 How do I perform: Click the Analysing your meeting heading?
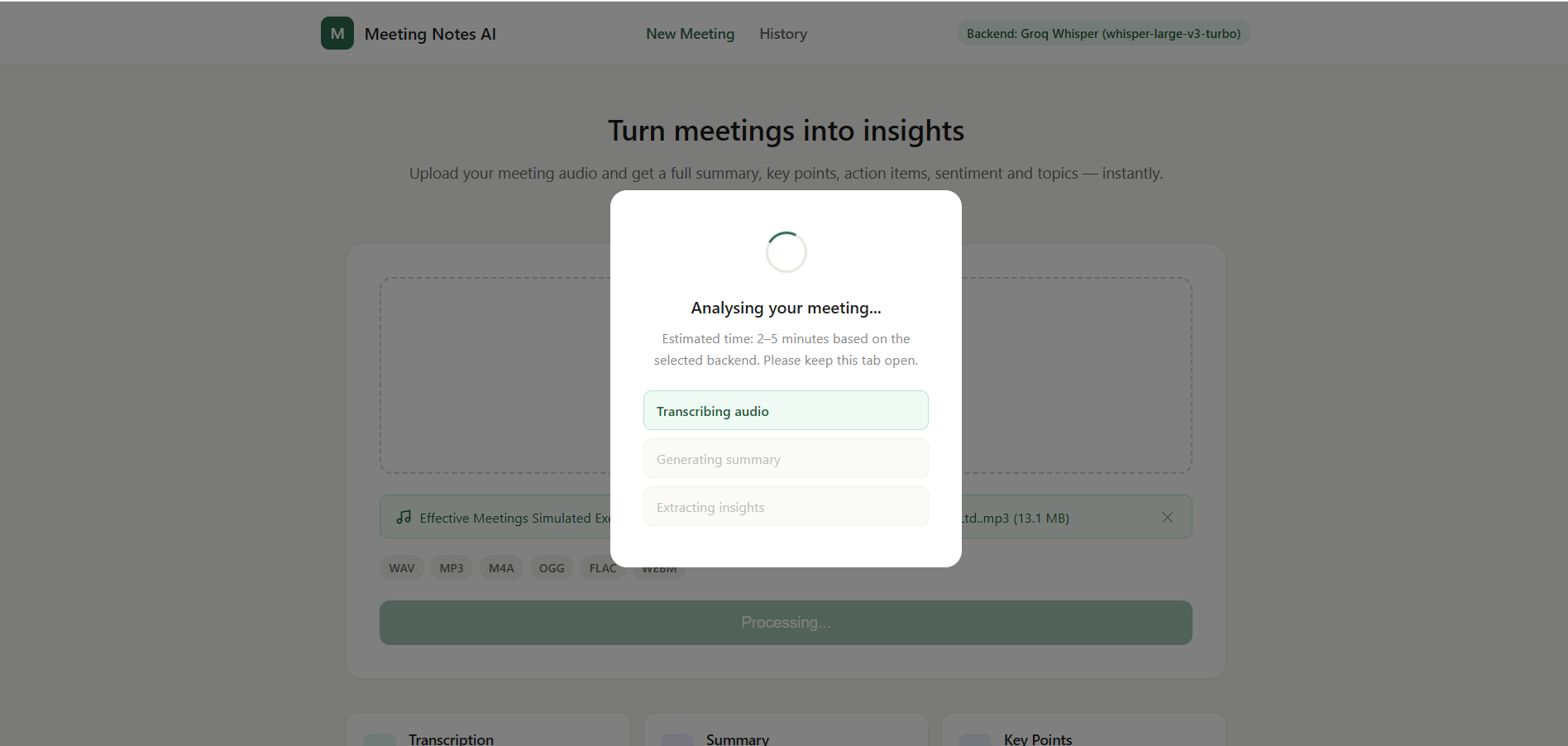tap(786, 308)
